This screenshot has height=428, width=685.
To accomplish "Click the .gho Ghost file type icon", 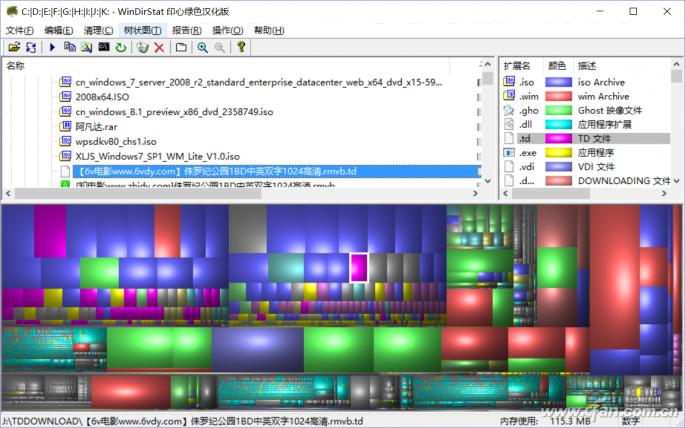I will (x=509, y=110).
